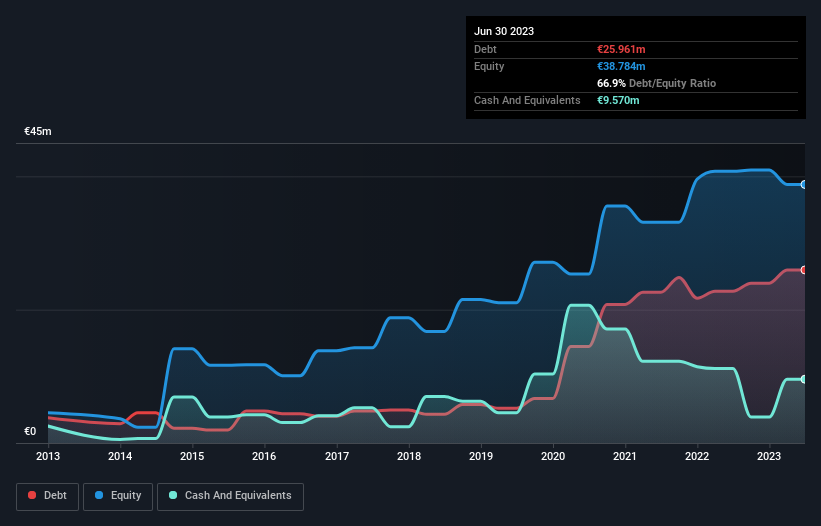Toggle the Equity series legend button

[x=118, y=496]
